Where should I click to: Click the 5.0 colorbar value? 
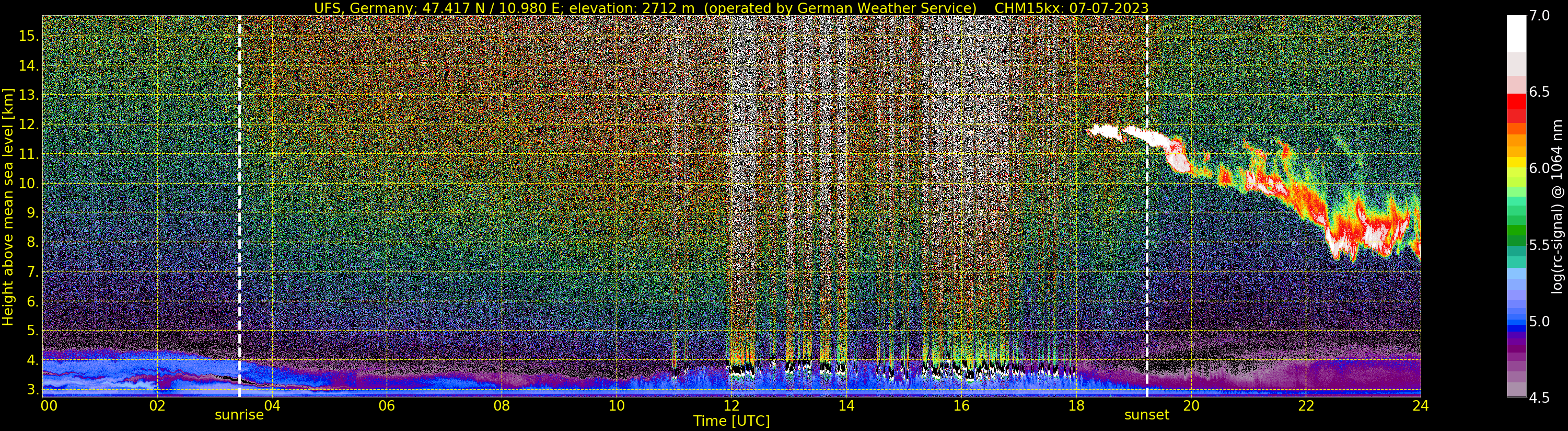[1539, 321]
